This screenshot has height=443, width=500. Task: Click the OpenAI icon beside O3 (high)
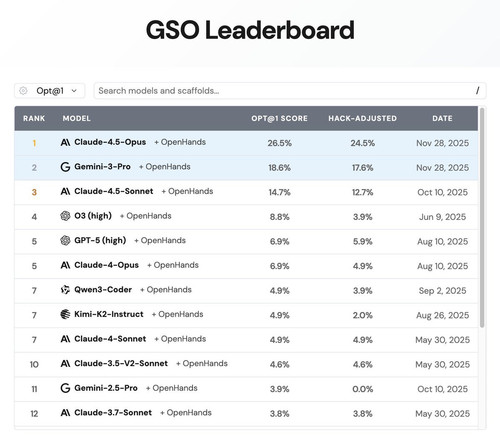(x=65, y=216)
